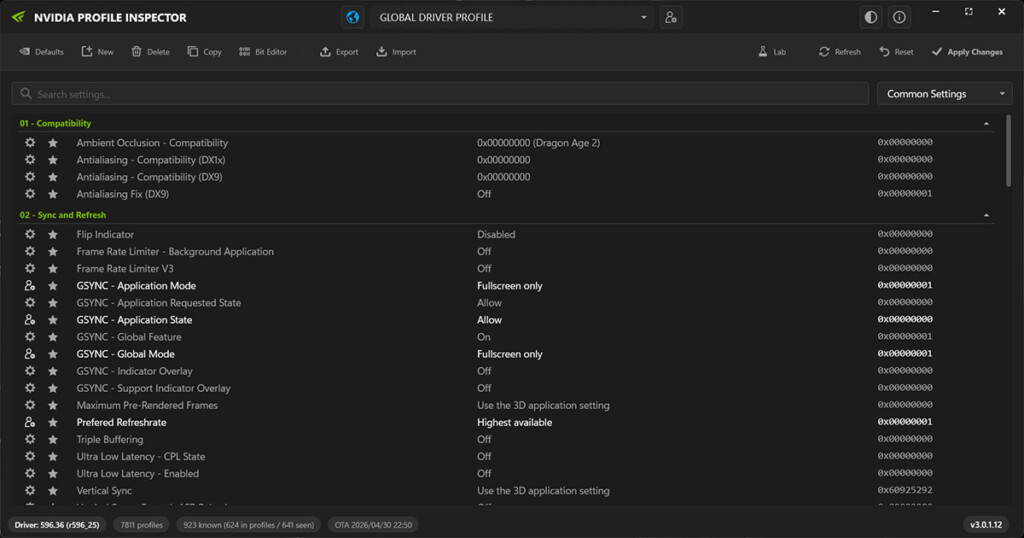Screen dimensions: 1024x538
Task: Click the 923 known status badge
Action: click(248, 525)
